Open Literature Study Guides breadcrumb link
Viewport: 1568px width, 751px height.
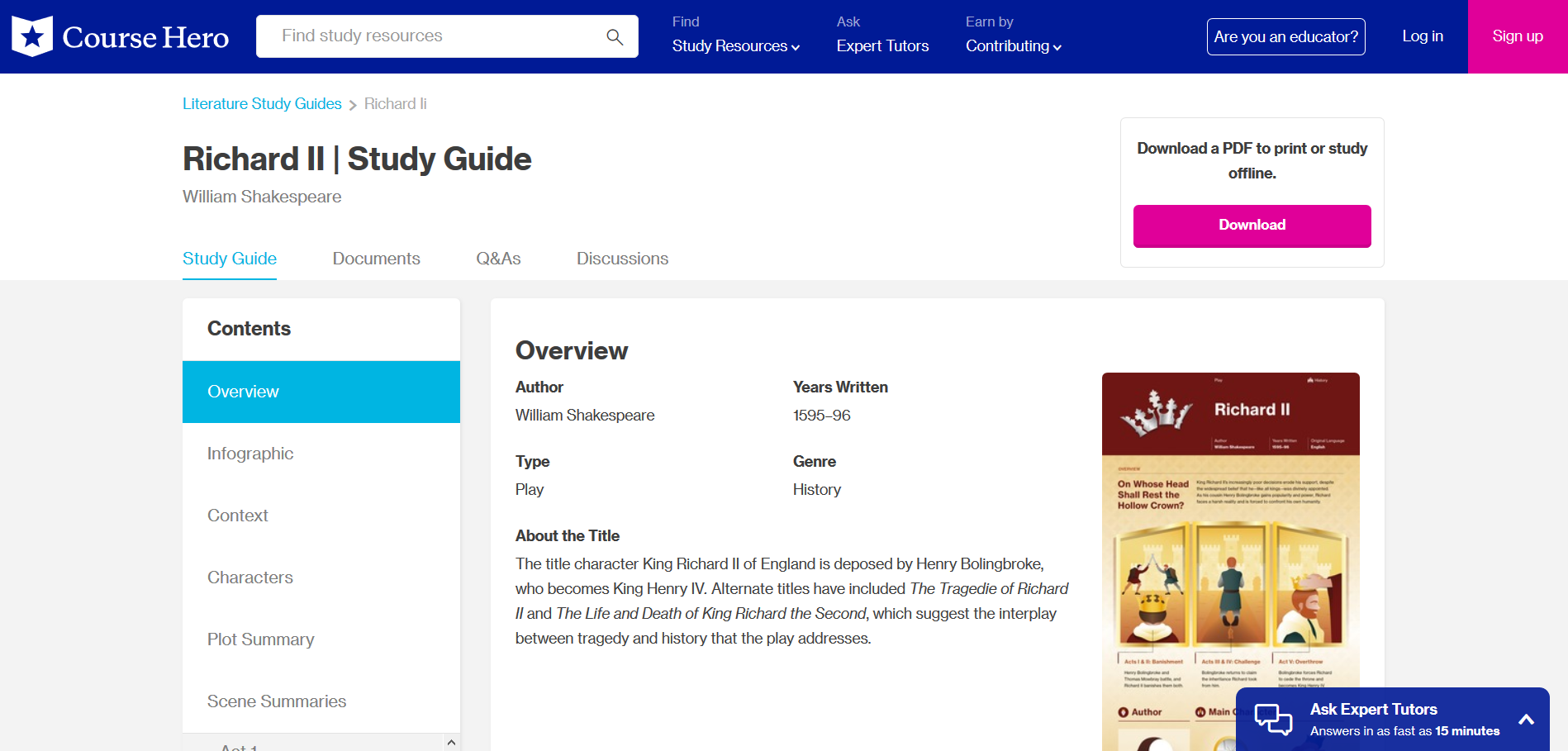point(262,104)
